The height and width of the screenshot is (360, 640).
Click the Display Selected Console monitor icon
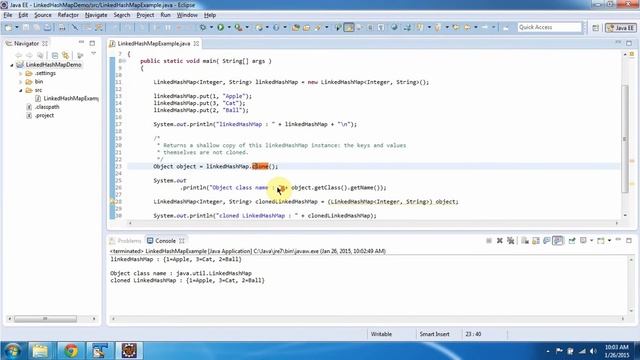tap(583, 241)
